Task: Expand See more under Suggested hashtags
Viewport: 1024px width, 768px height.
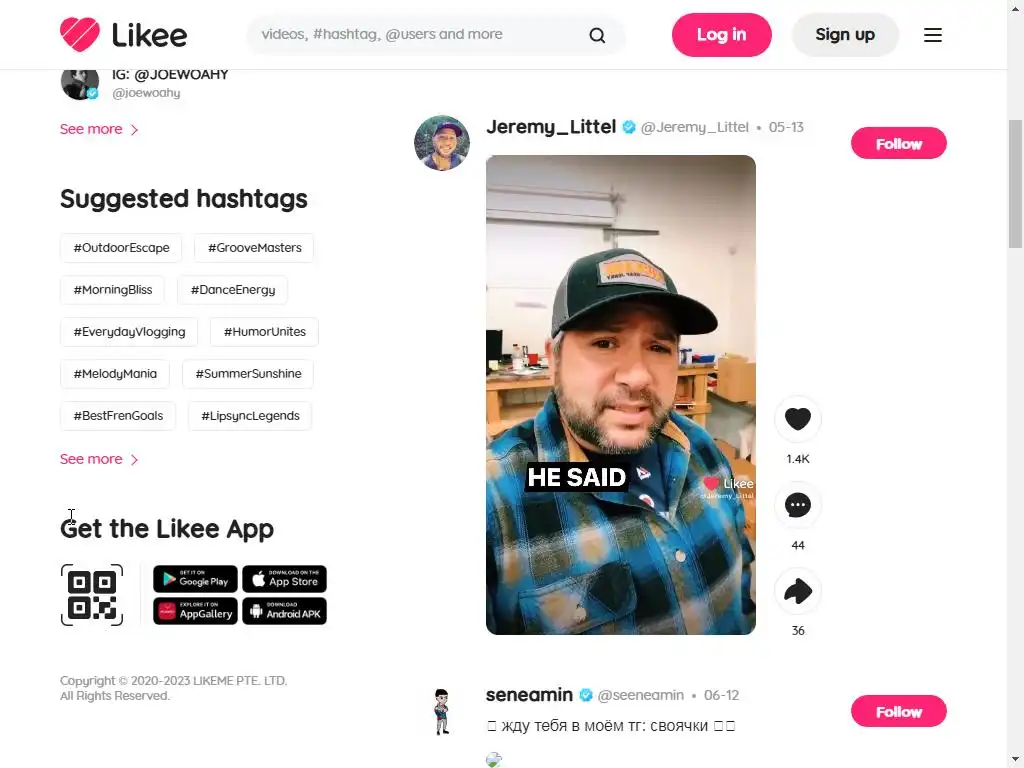Action: click(99, 459)
